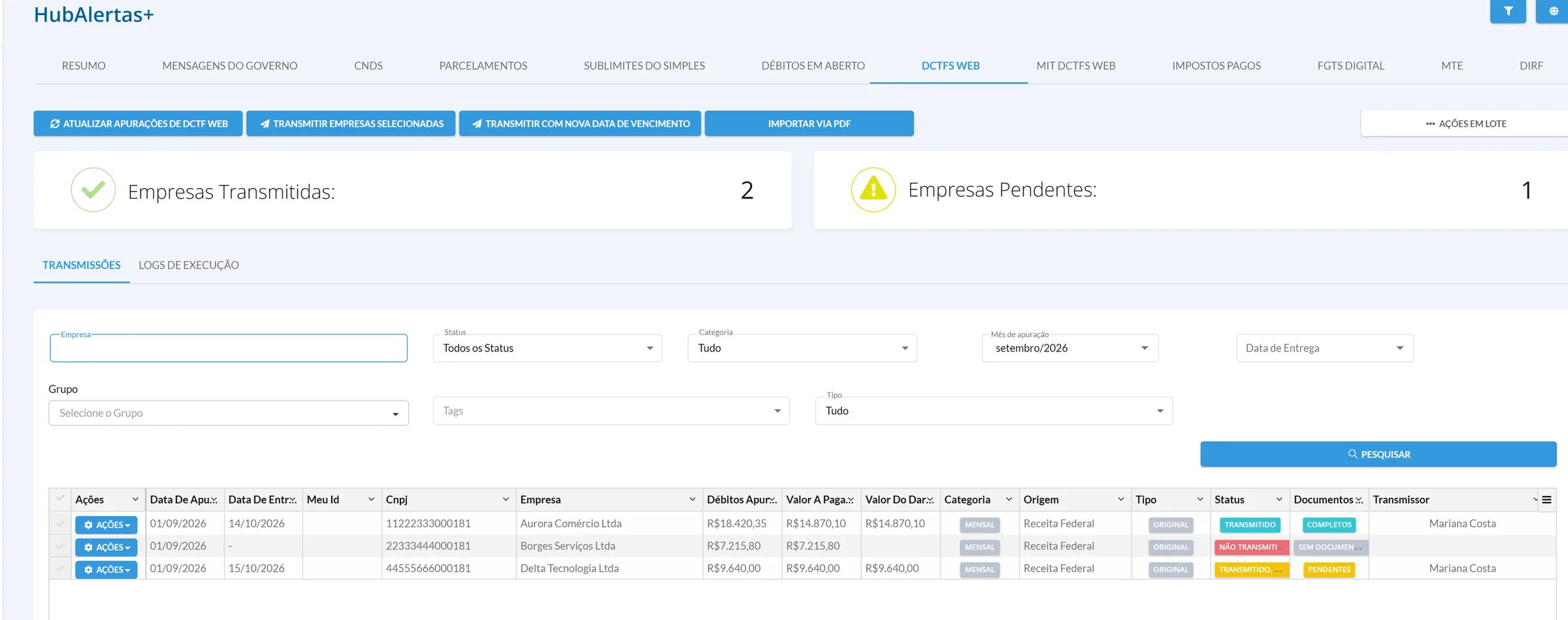Viewport: 1568px width, 620px height.
Task: Open the FGTS DIGITAL tab
Action: (1351, 66)
